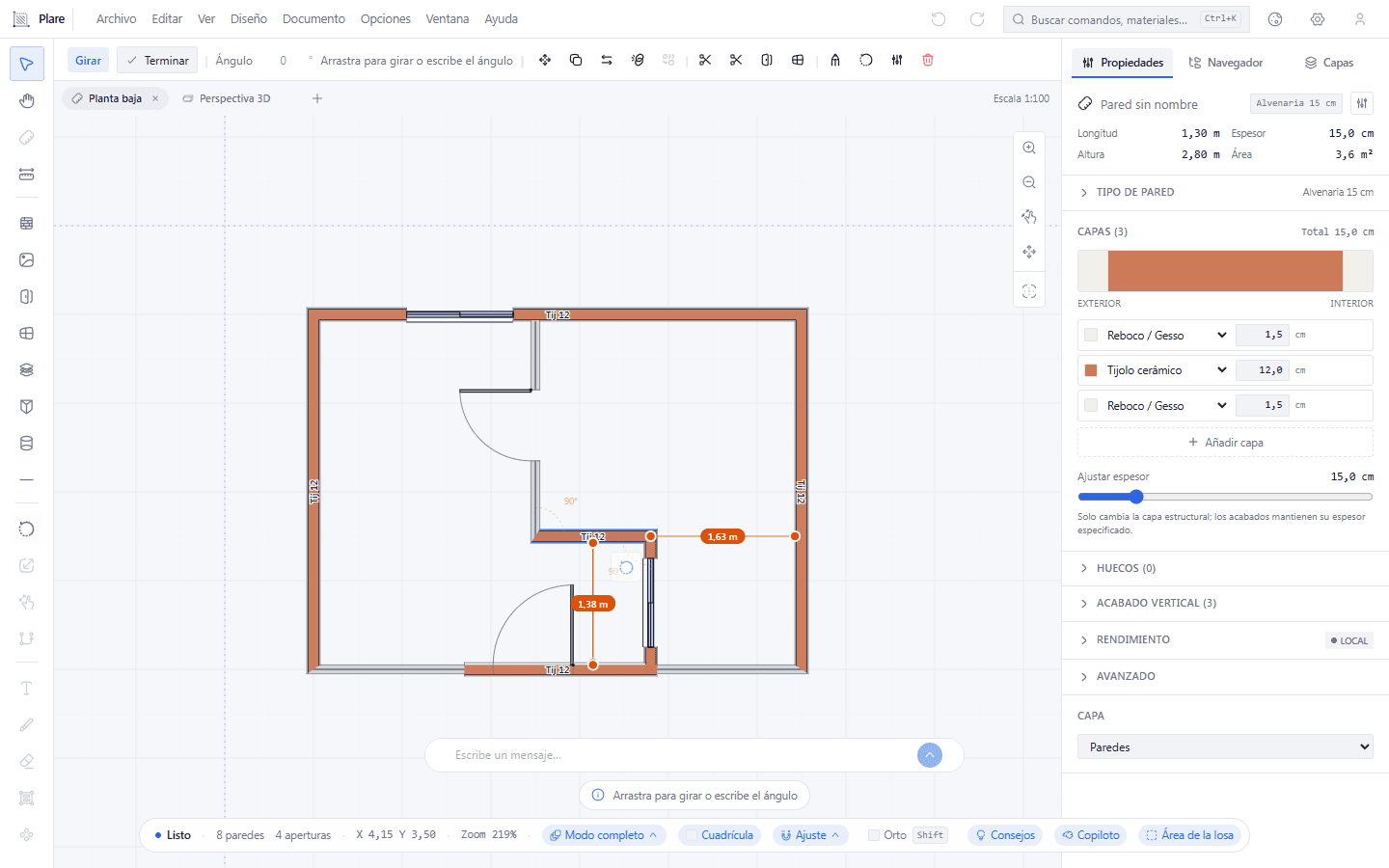Viewport: 1389px width, 868px height.
Task: Click the Ajustar espesor slider handle
Action: tap(1136, 497)
